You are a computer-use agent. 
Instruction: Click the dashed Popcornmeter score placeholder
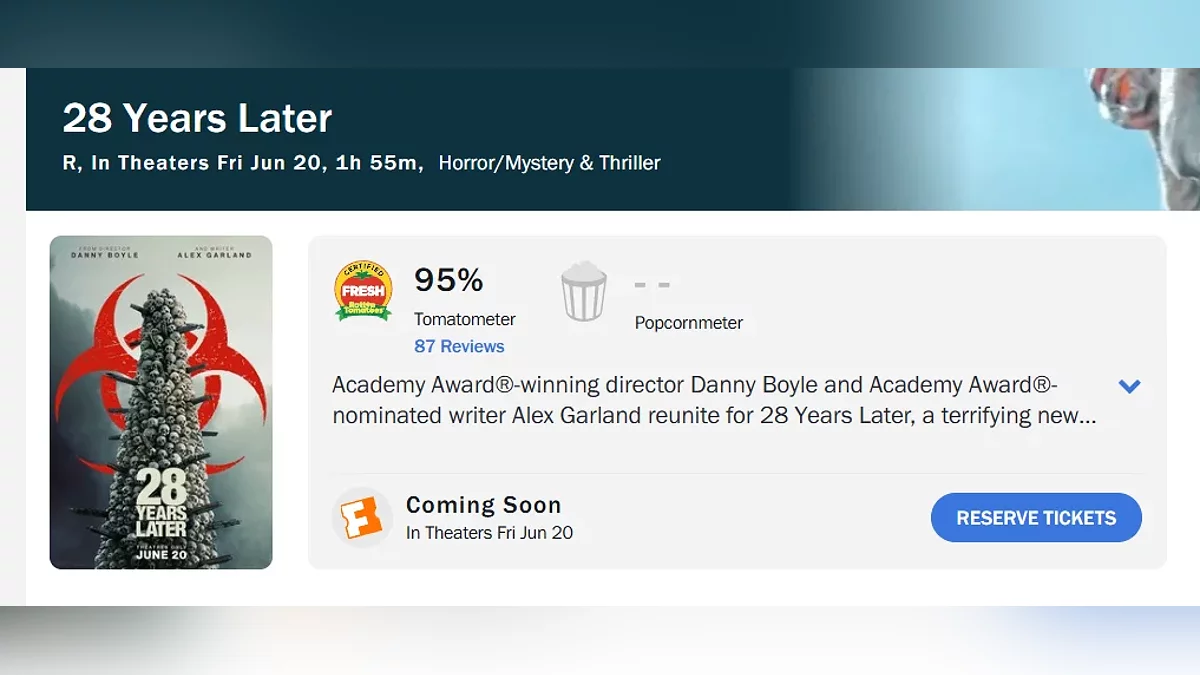tap(652, 285)
